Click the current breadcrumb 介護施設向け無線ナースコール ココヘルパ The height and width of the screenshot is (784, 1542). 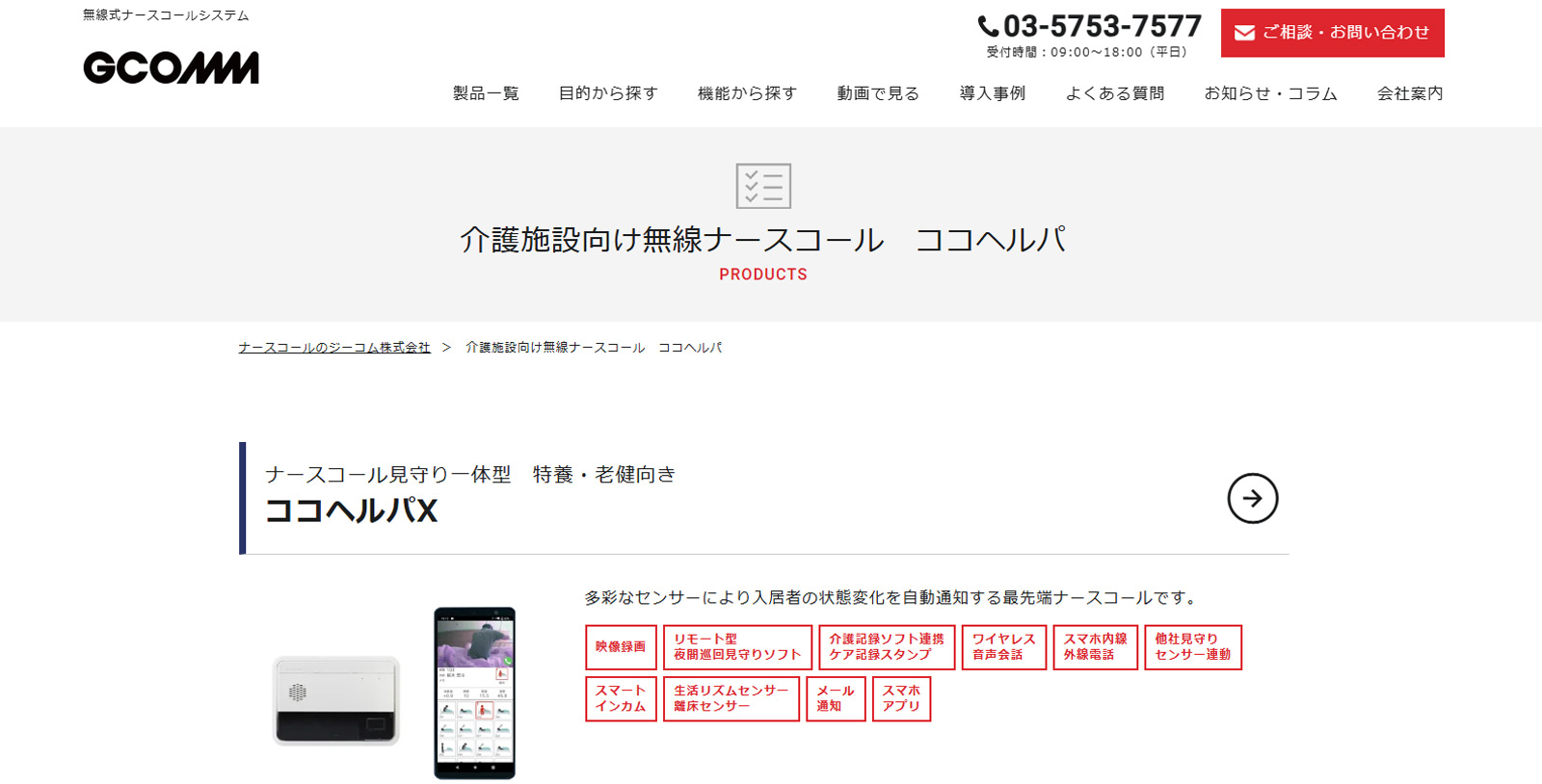coord(594,348)
